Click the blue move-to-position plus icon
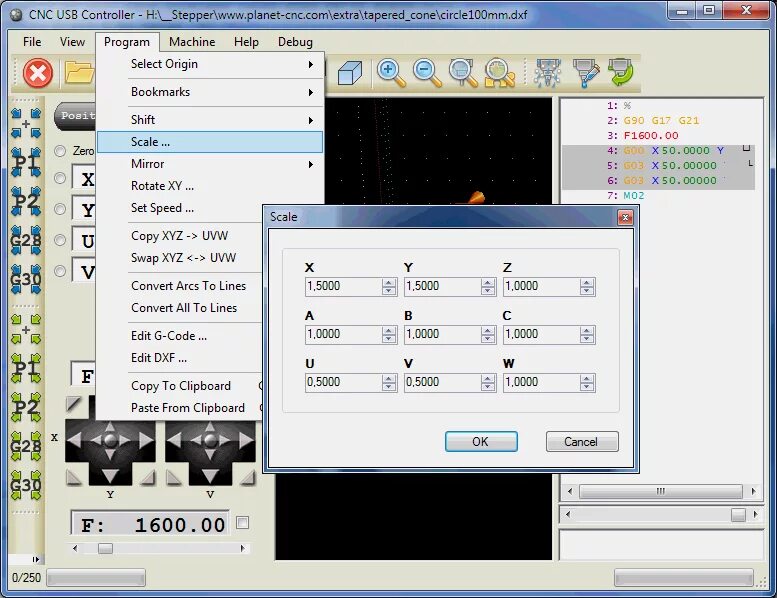Screen dimensions: 777x598 26,123
